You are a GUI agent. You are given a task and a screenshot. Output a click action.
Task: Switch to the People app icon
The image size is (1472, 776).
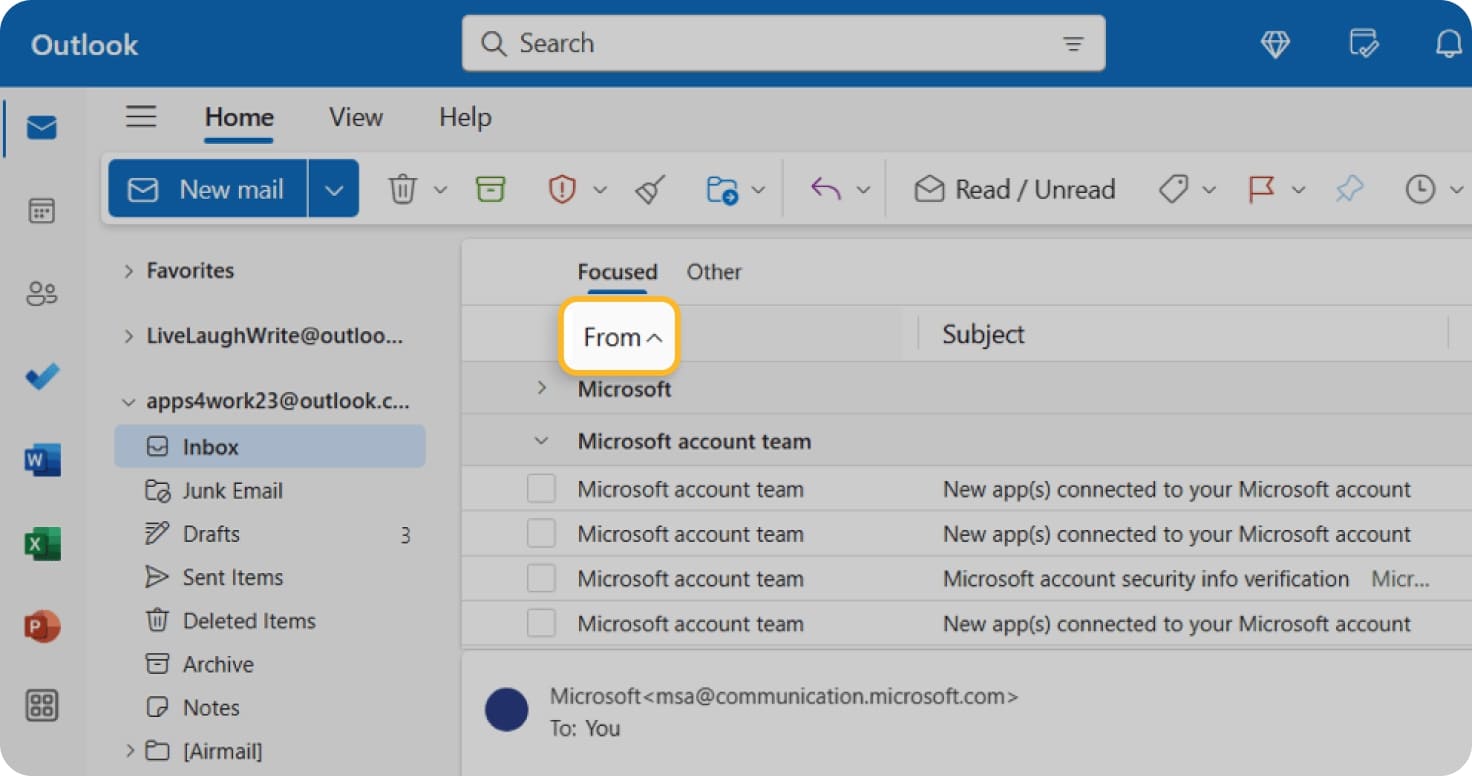41,293
